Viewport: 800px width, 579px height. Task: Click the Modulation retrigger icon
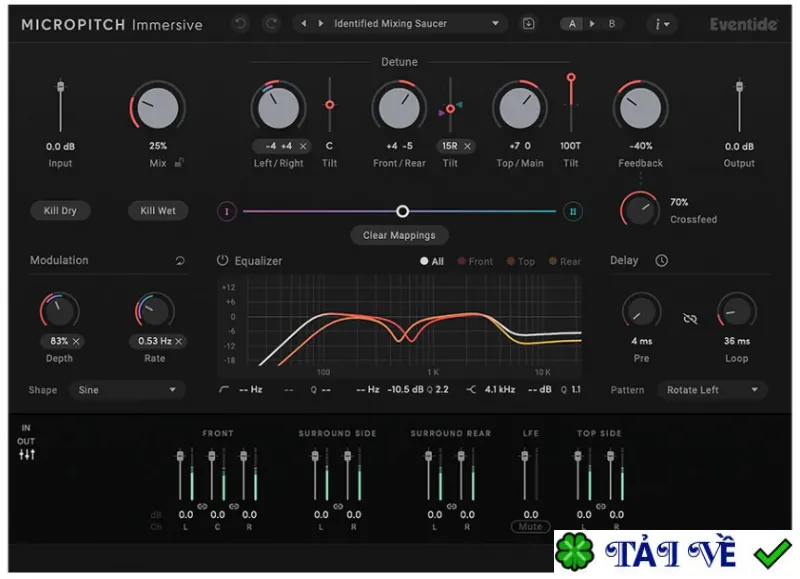click(x=180, y=261)
